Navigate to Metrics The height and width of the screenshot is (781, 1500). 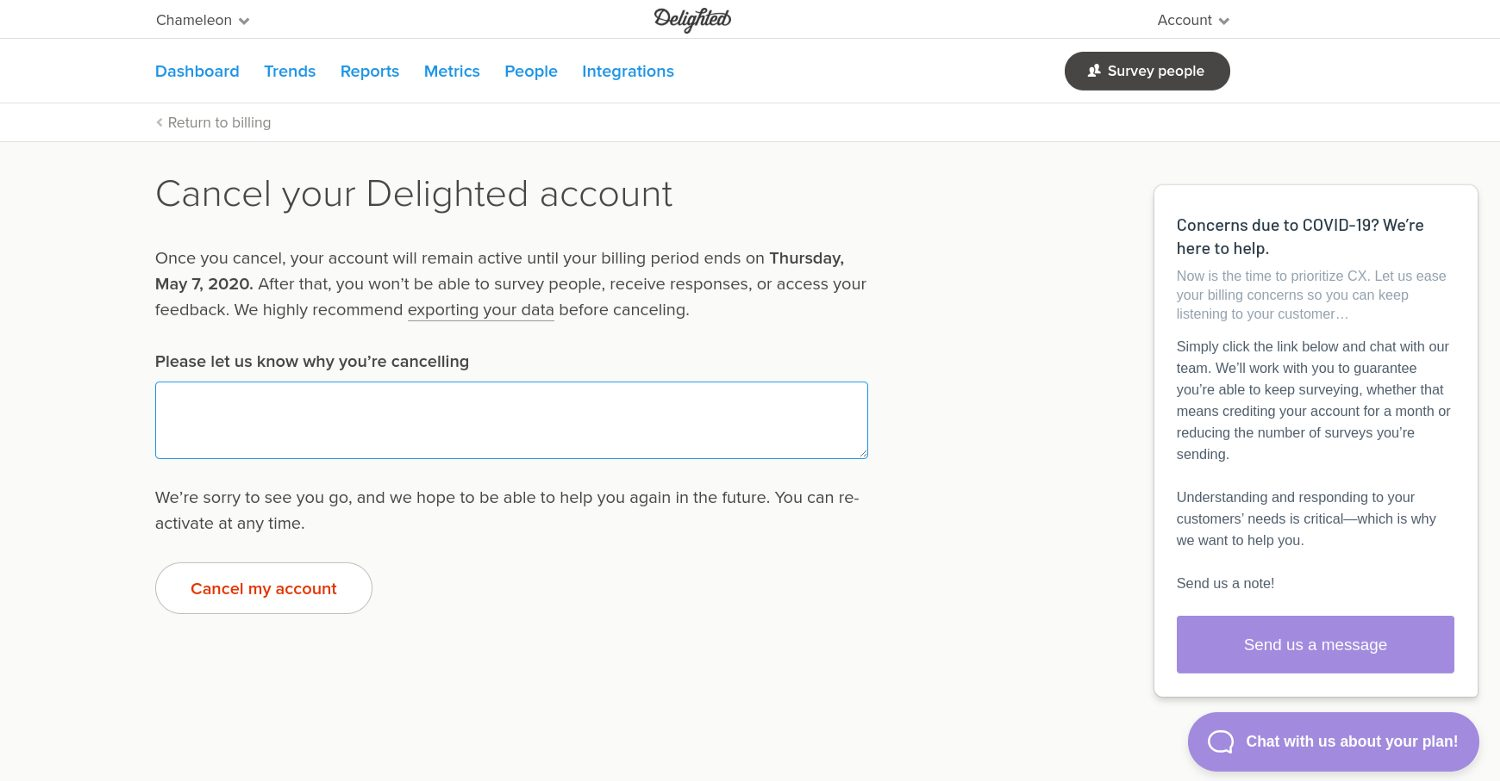point(452,71)
